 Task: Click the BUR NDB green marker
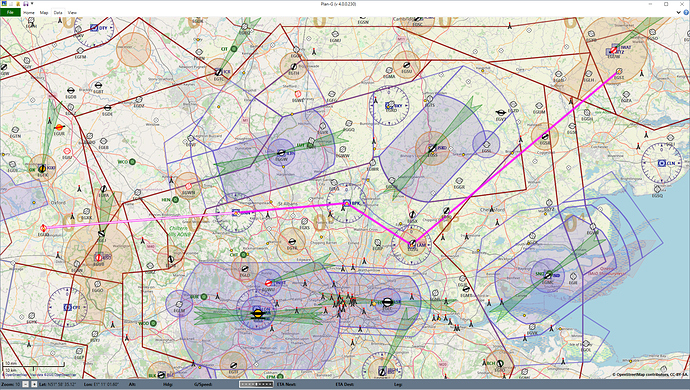(204, 297)
